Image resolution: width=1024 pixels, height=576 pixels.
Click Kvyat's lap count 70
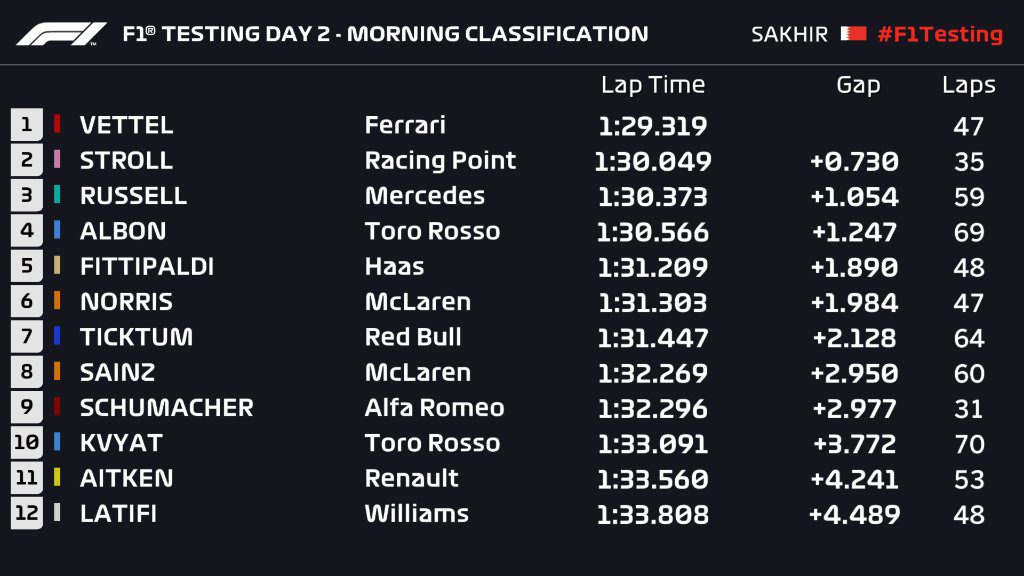point(968,444)
